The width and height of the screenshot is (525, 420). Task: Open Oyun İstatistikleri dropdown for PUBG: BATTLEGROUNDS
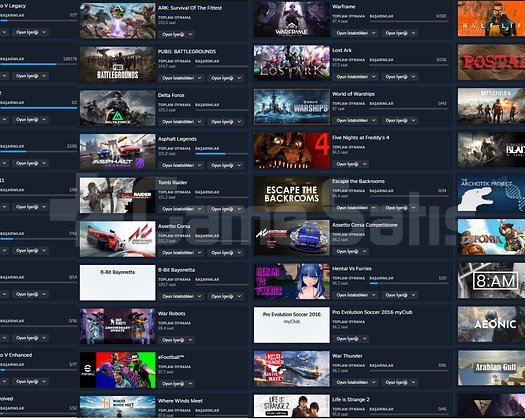(181, 78)
